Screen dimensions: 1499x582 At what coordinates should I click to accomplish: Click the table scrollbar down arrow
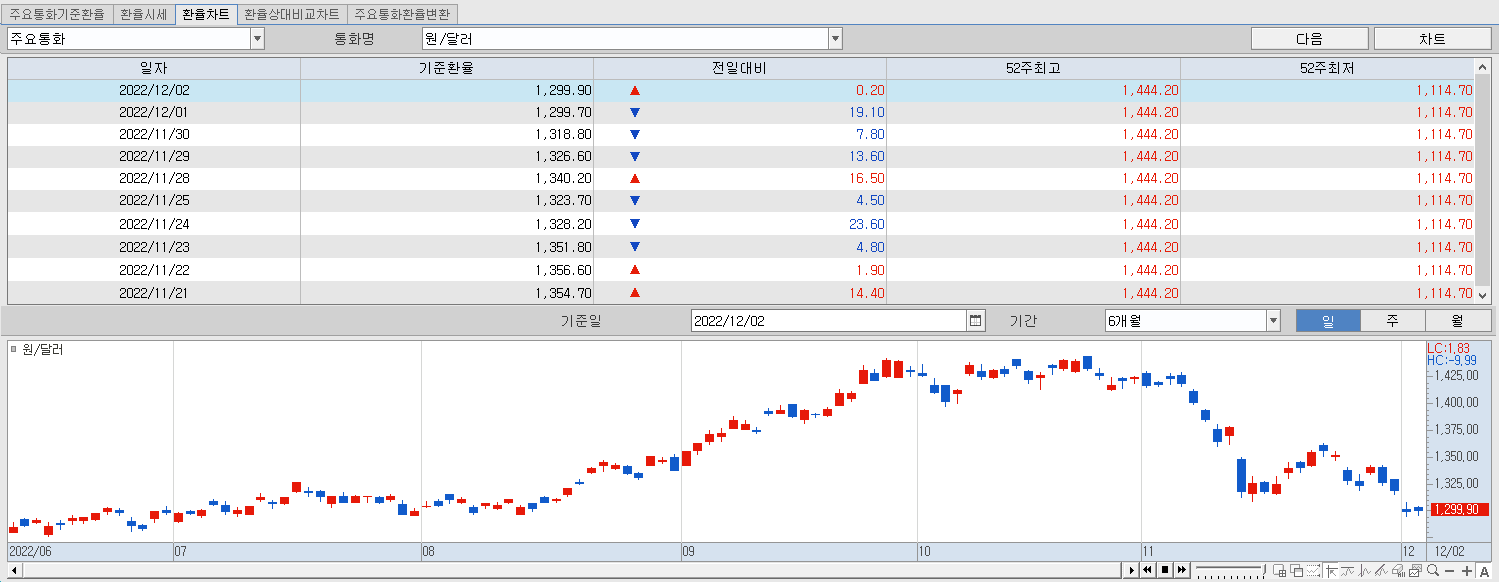pos(1482,295)
